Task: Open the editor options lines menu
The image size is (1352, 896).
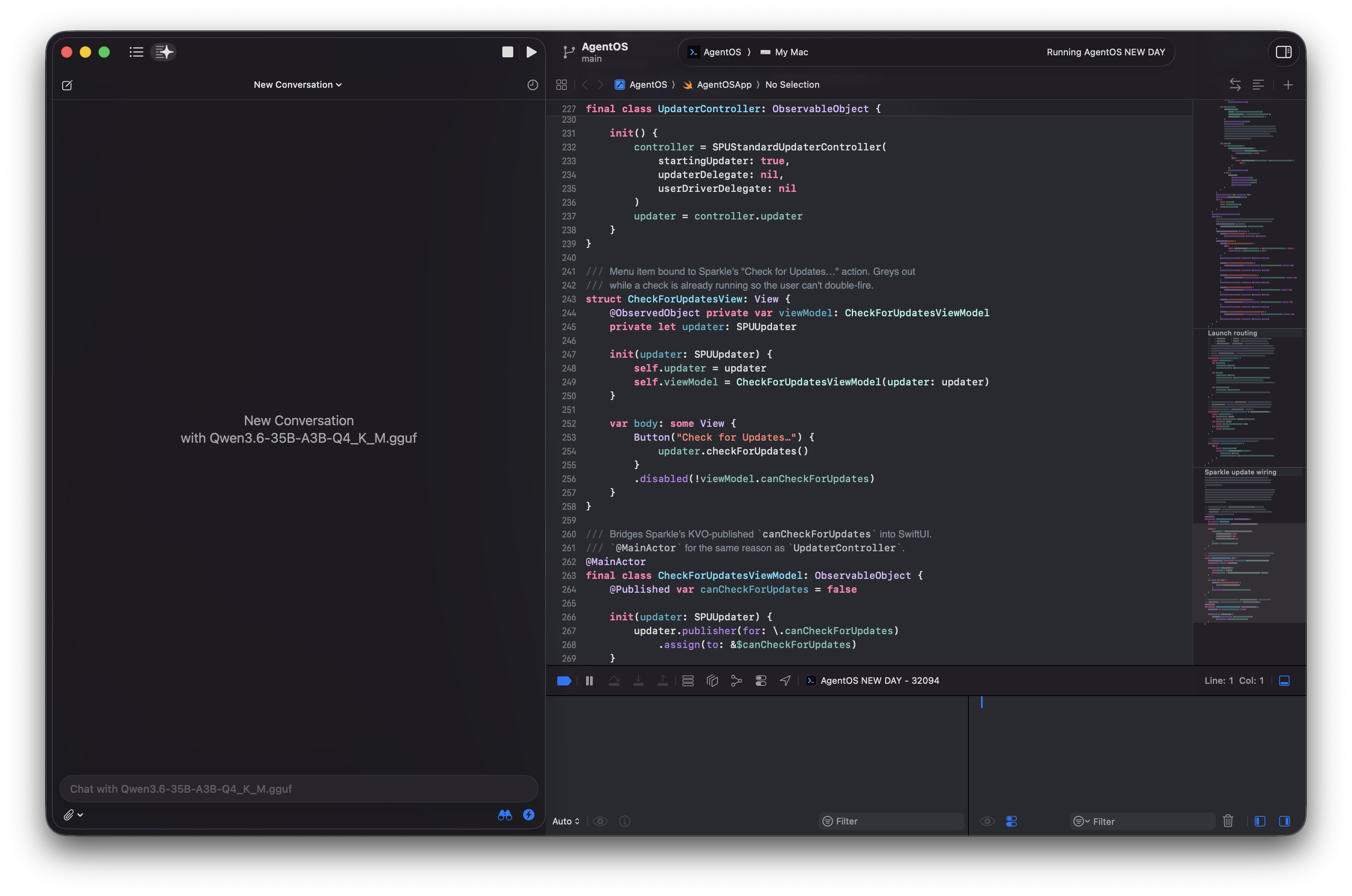Action: point(1258,85)
